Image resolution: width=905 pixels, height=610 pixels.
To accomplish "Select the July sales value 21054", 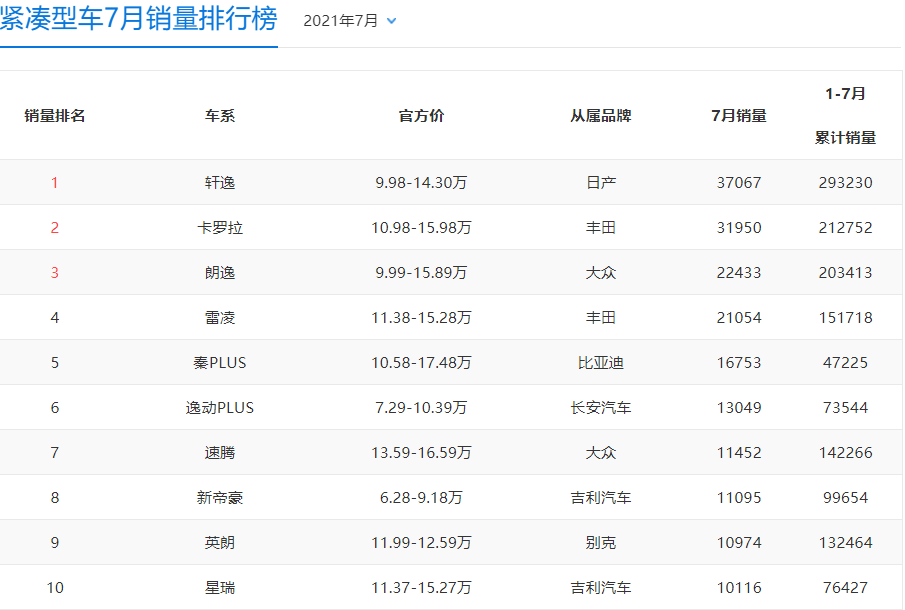I will click(x=739, y=317).
